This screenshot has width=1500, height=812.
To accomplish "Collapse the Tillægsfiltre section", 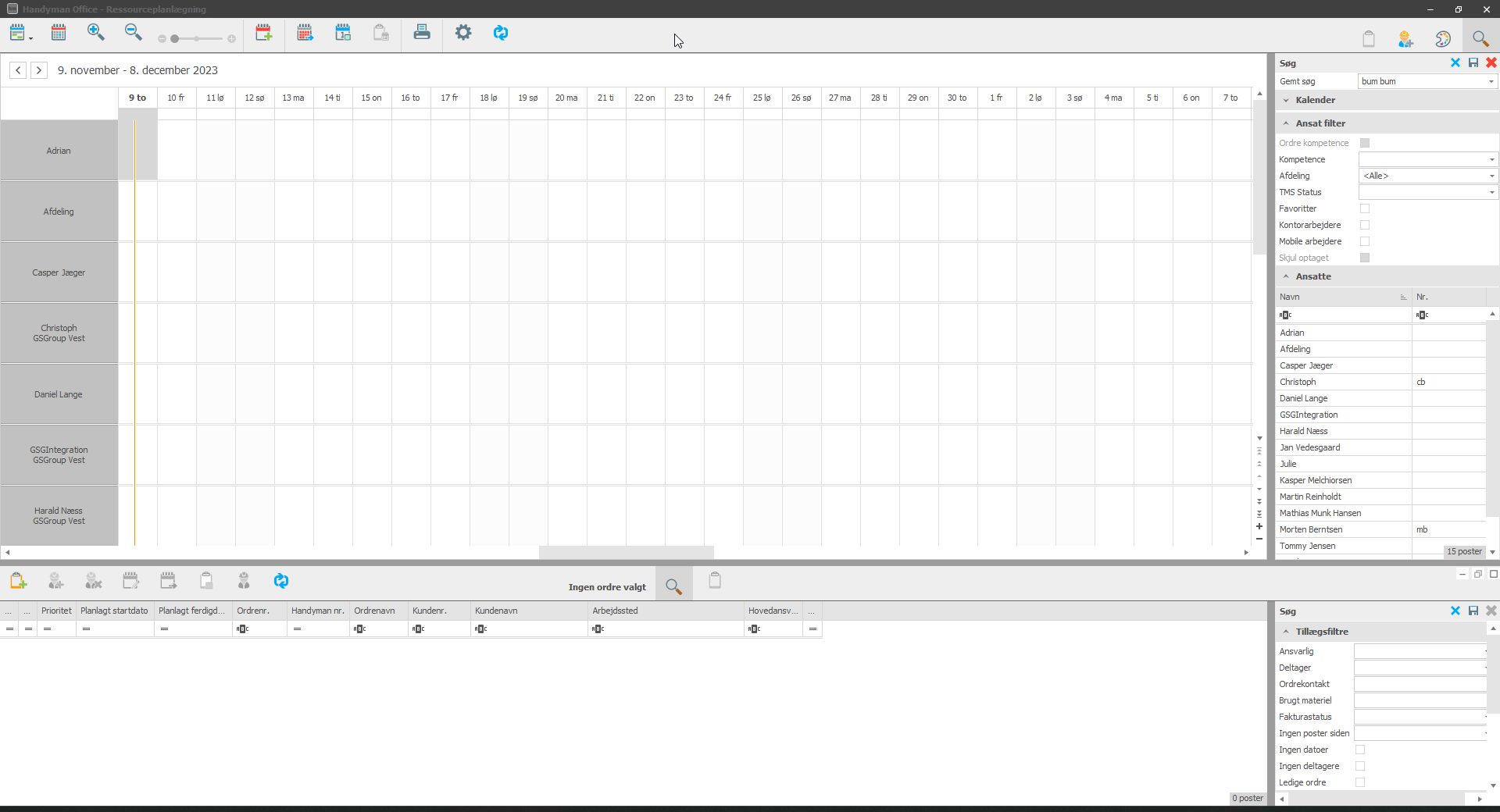I will pos(1287,631).
